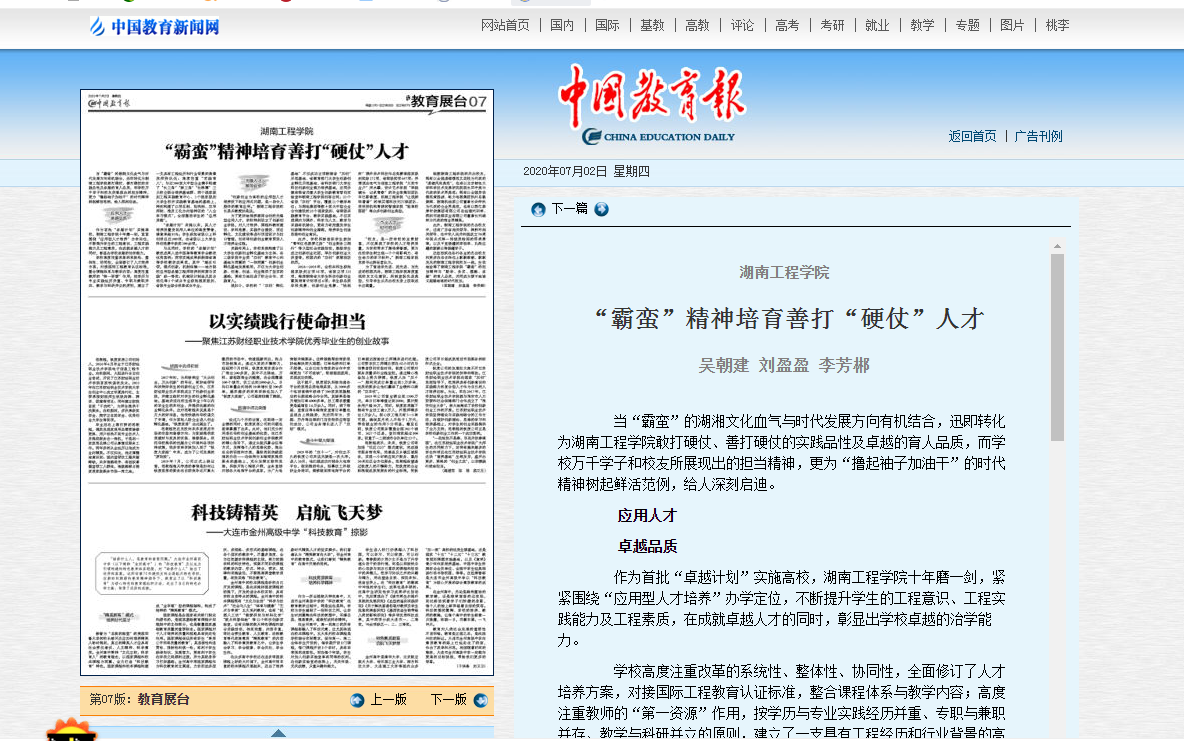Click the right arrow icon after 下一篇
This screenshot has width=1184, height=741.
click(601, 209)
